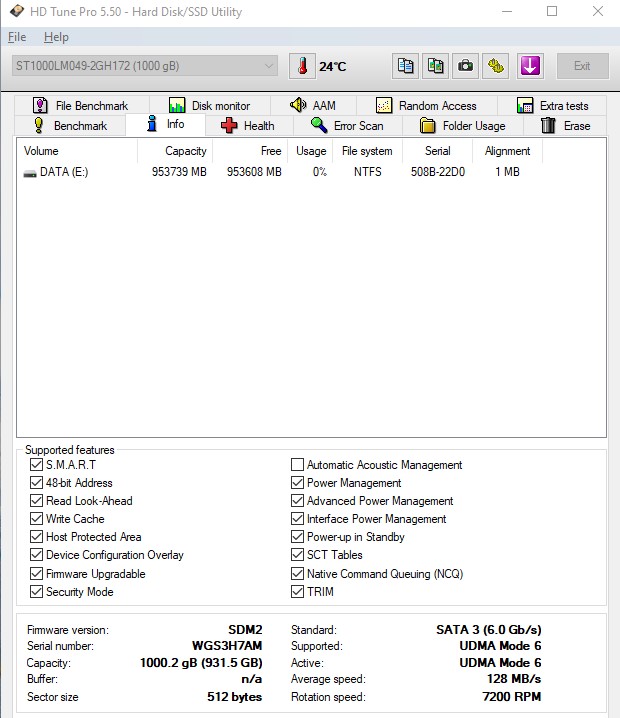Click the thermometer temperature icon

pos(302,66)
